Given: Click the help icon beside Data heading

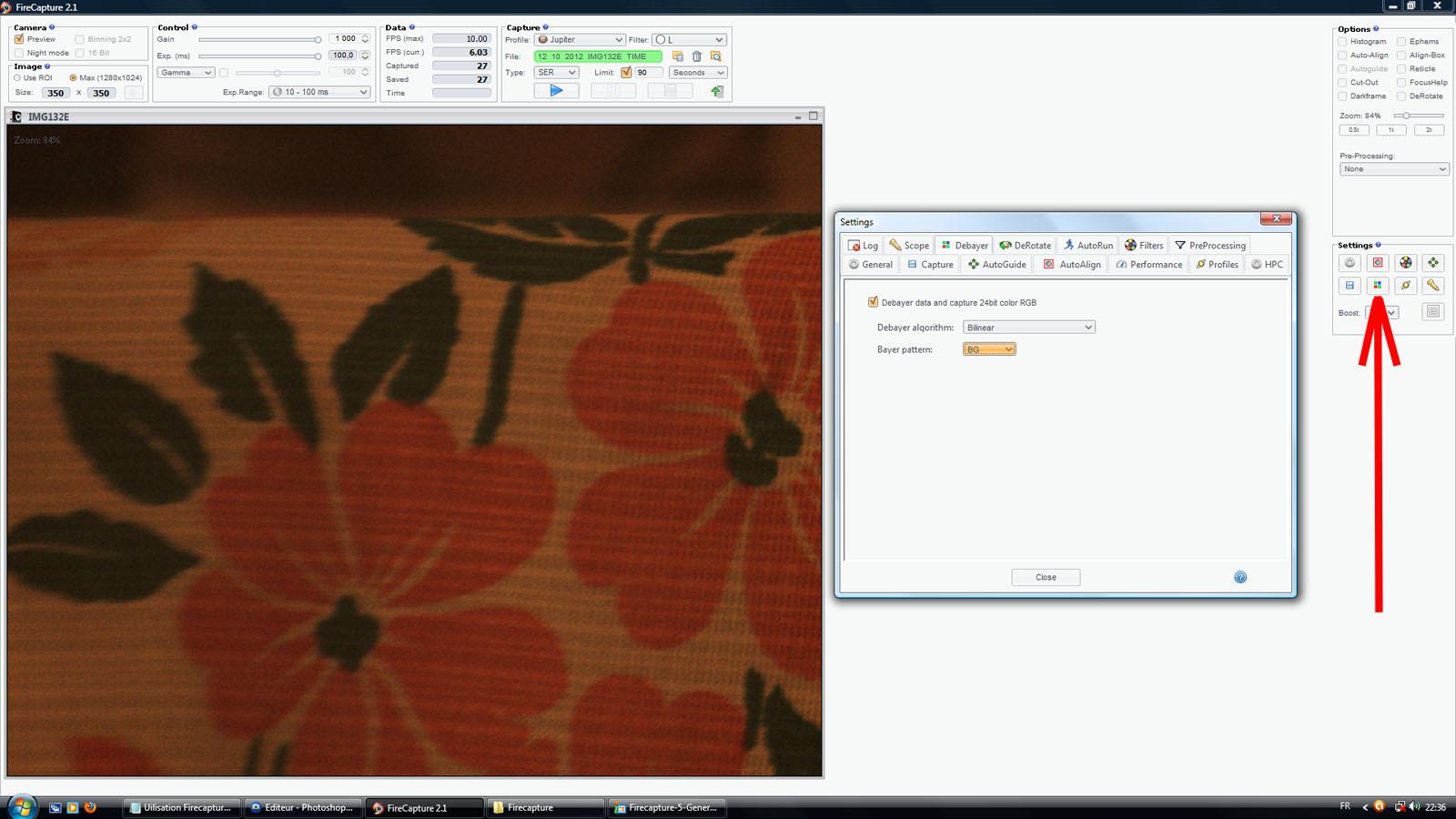Looking at the screenshot, I should [x=412, y=27].
